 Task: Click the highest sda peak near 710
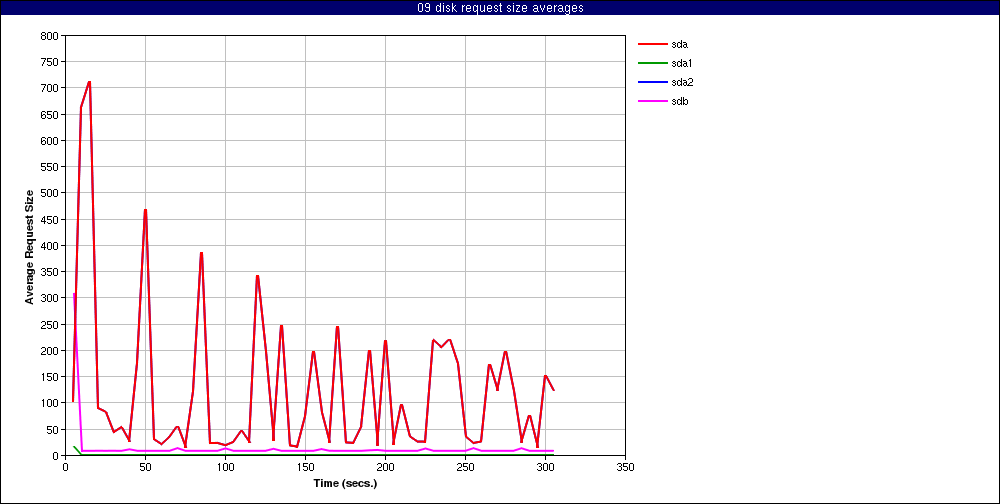pyautogui.click(x=89, y=82)
